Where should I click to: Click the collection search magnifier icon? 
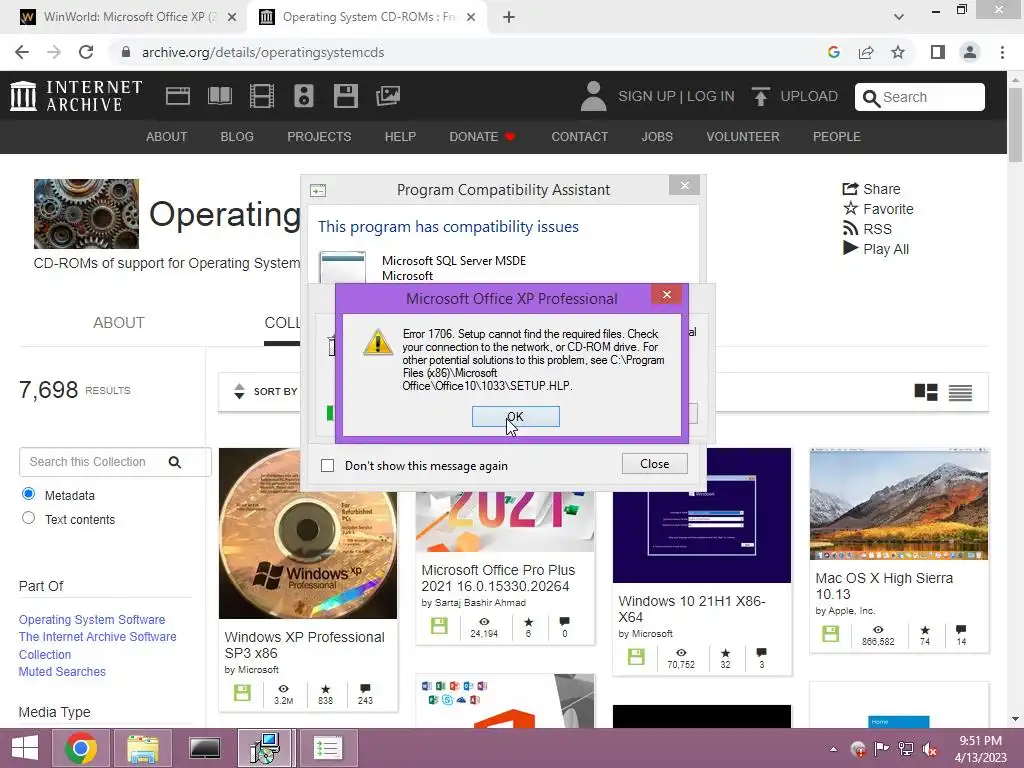(174, 462)
